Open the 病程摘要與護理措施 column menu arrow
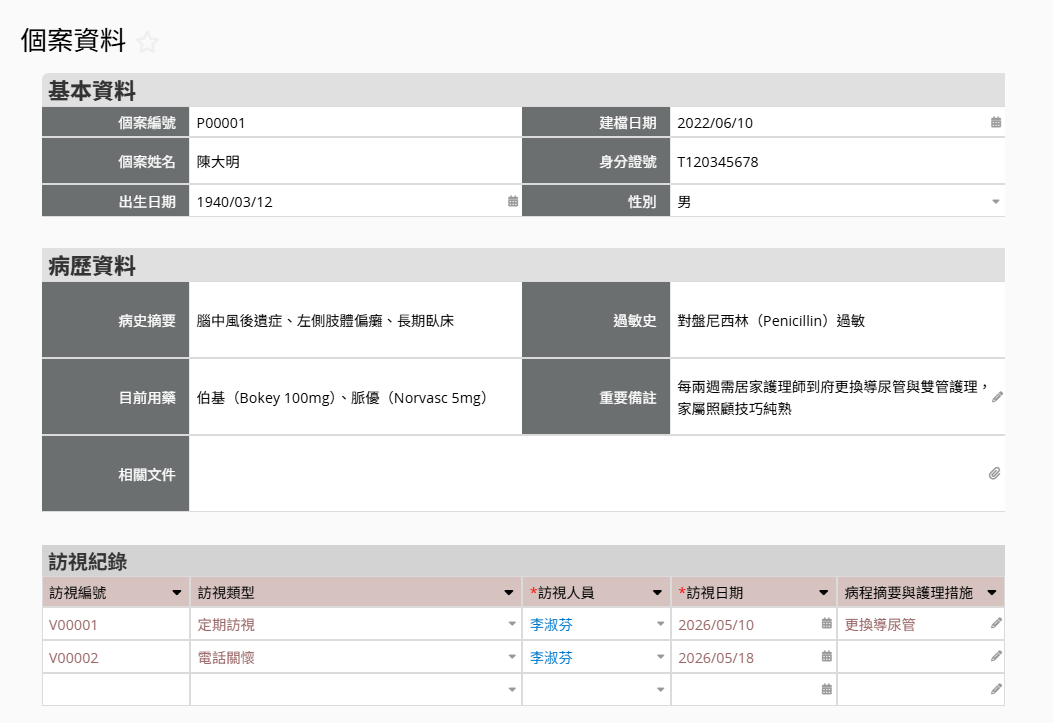The height and width of the screenshot is (723, 1053). (992, 593)
